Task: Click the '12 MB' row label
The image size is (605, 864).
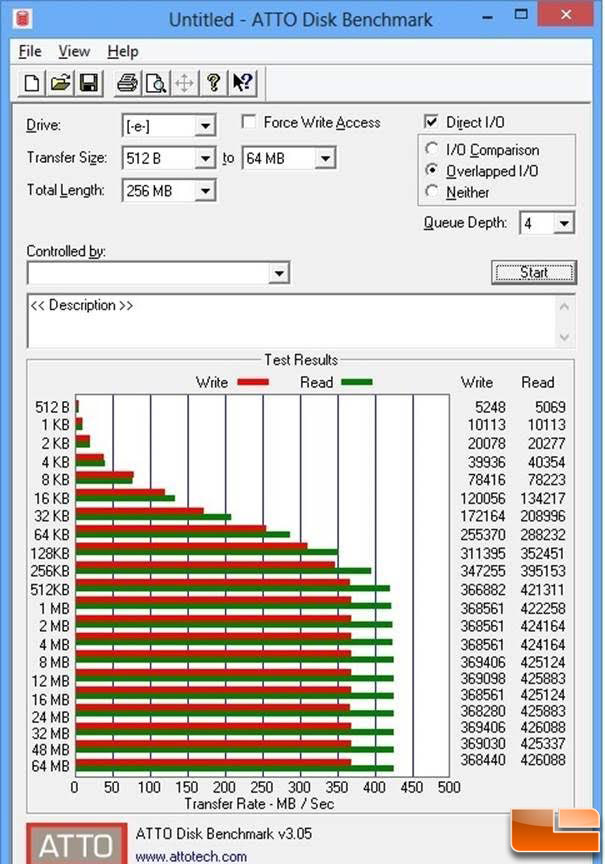Action: (51, 682)
